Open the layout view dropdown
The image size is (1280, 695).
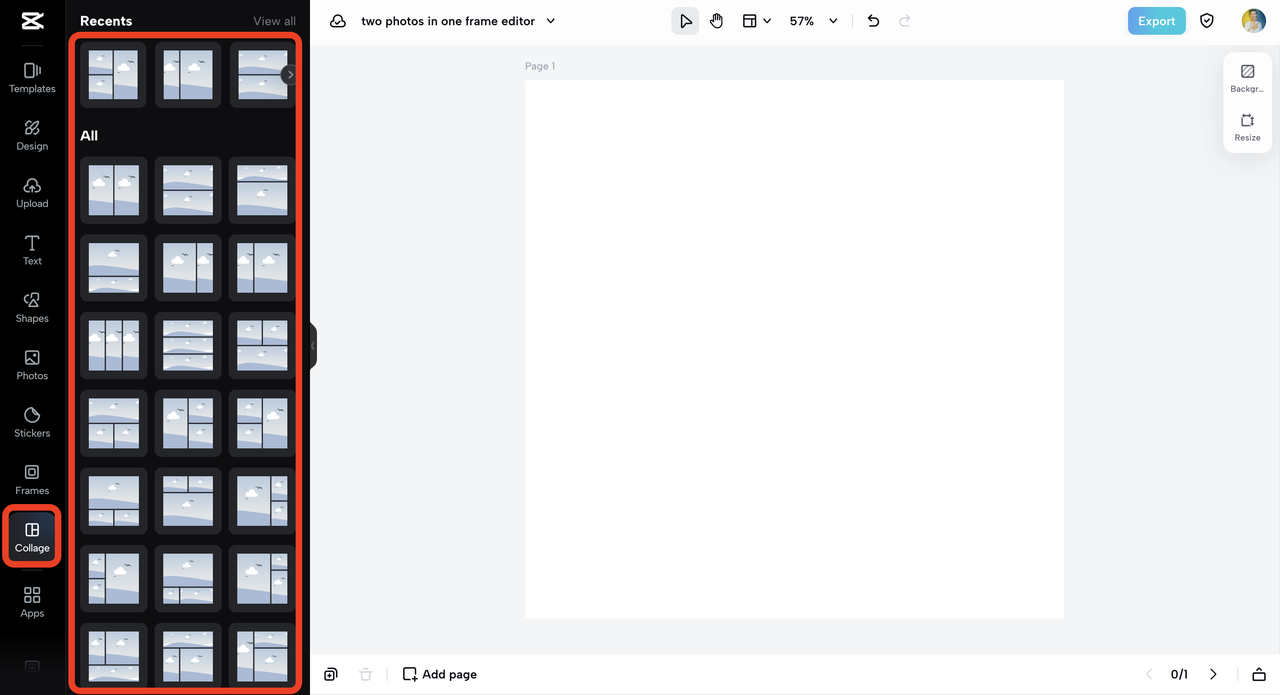pyautogui.click(x=757, y=21)
